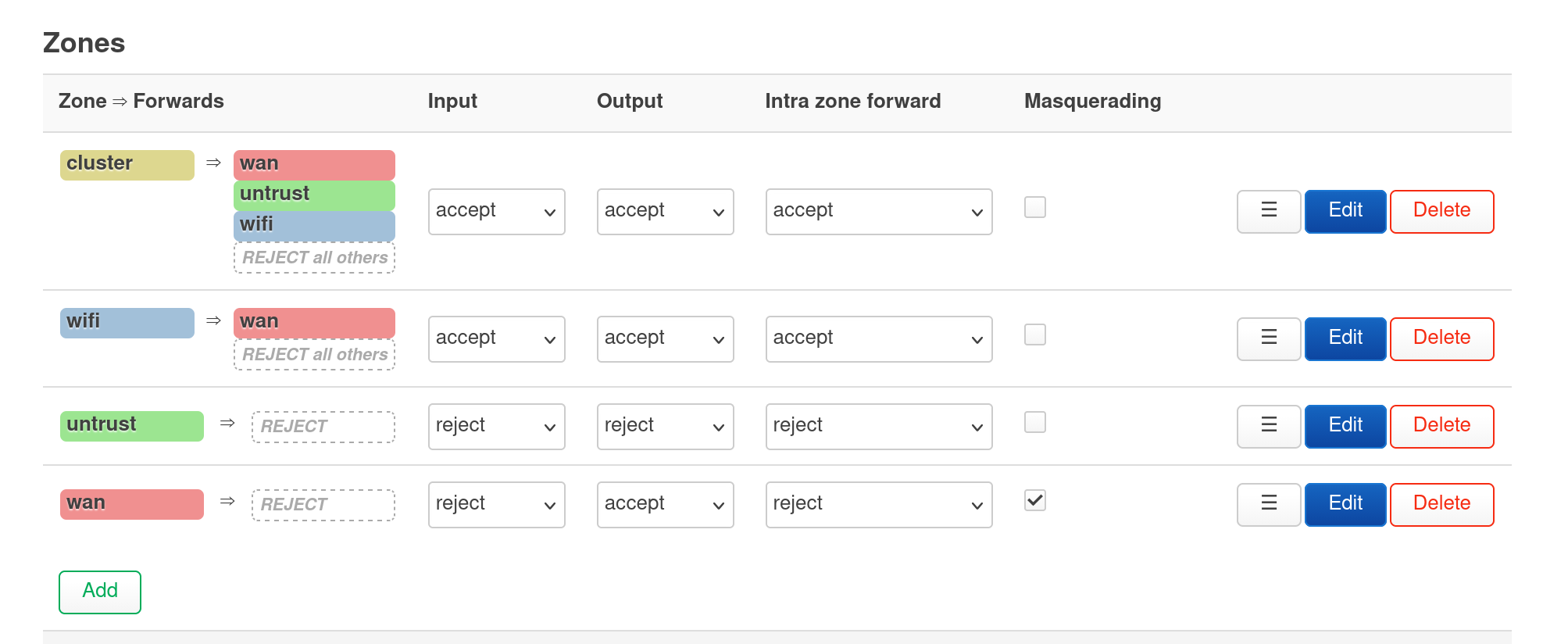Click the hamburger handle in untrust row
This screenshot has height=644, width=1568.
[x=1268, y=426]
